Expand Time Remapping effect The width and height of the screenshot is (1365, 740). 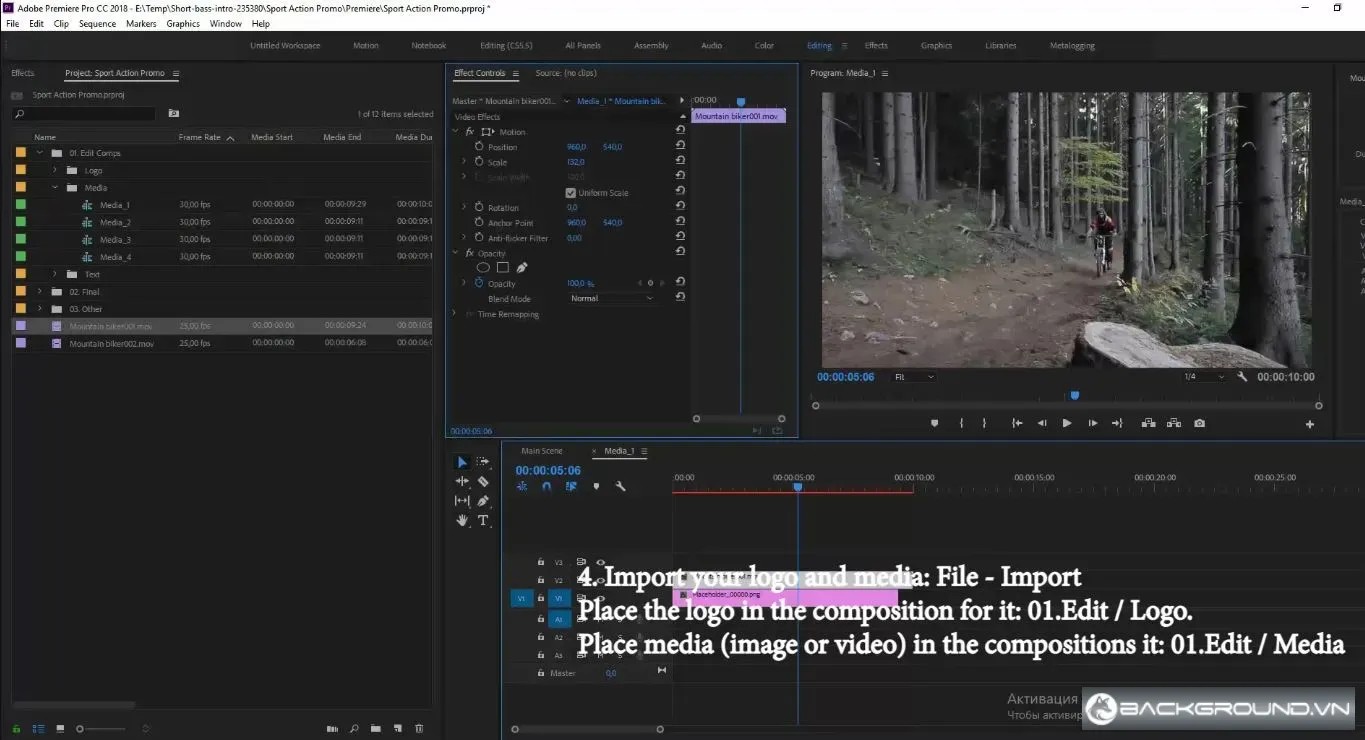(456, 314)
